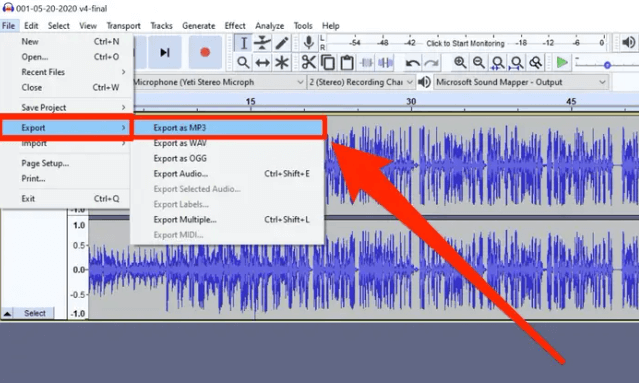Select Export as WAV
Screen dimensions: 639x383
pyautogui.click(x=228, y=143)
